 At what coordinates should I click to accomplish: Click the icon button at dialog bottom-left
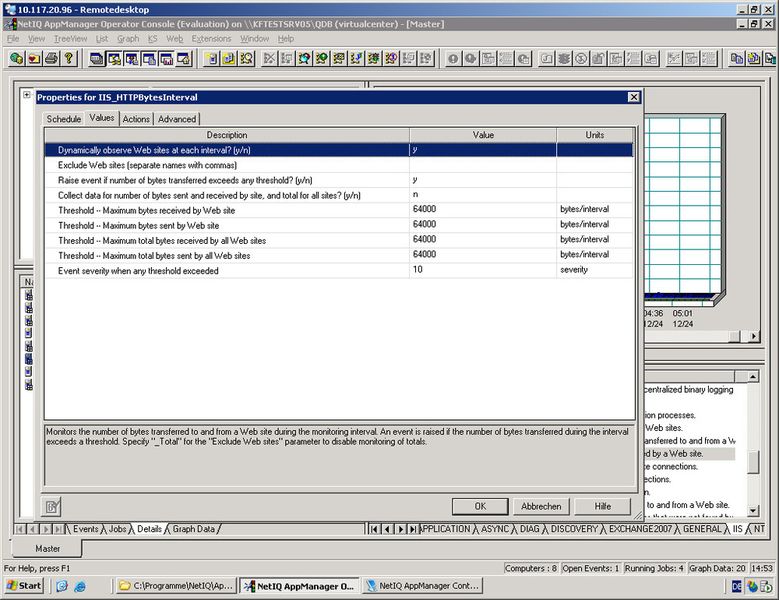[53, 506]
